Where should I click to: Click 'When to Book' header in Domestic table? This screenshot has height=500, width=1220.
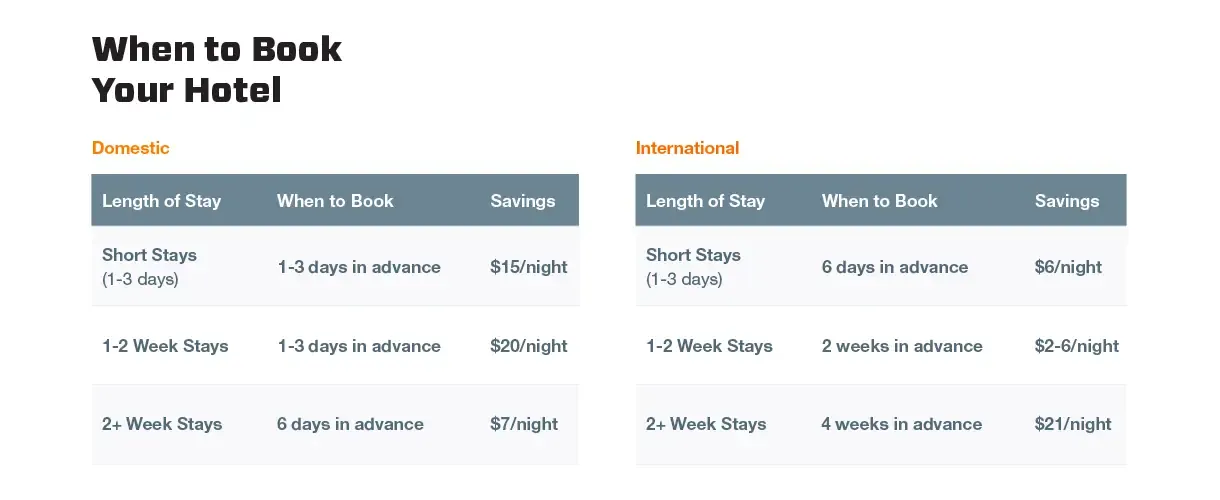tap(335, 201)
